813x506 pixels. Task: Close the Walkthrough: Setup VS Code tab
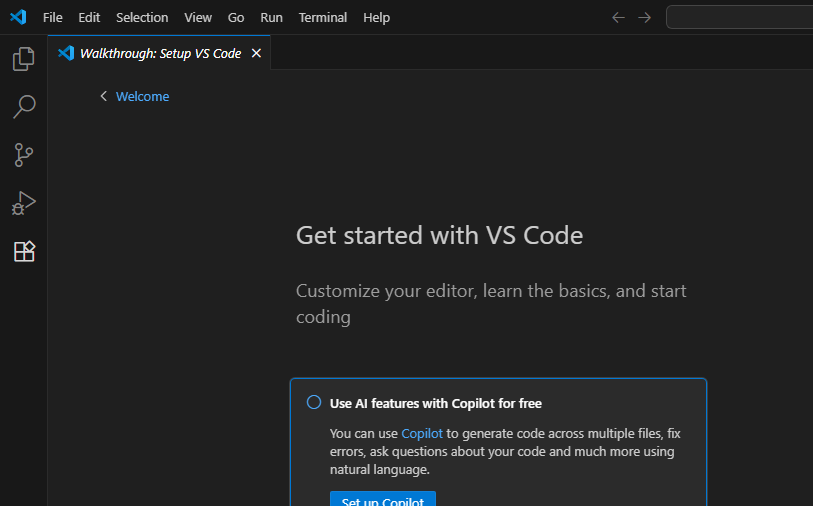pyautogui.click(x=256, y=53)
